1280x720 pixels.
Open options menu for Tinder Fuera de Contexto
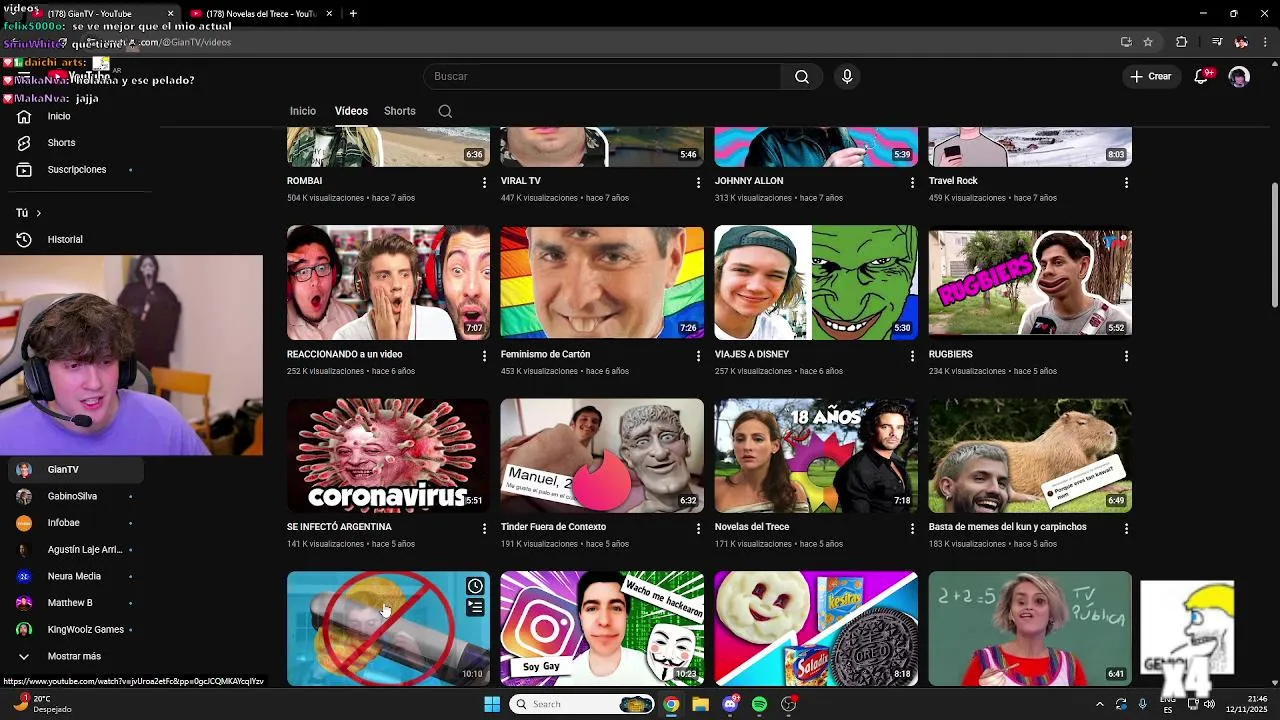698,529
